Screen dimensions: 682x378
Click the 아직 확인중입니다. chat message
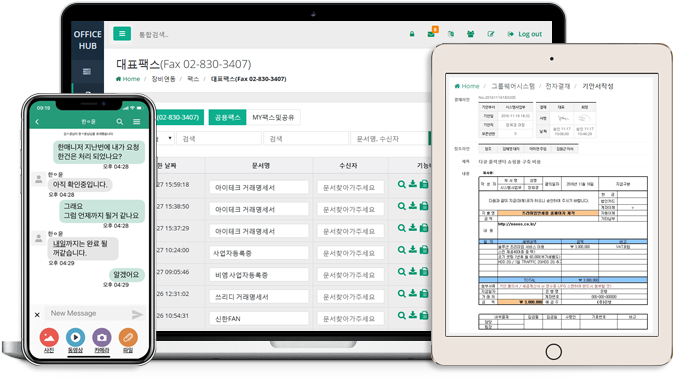click(x=80, y=184)
